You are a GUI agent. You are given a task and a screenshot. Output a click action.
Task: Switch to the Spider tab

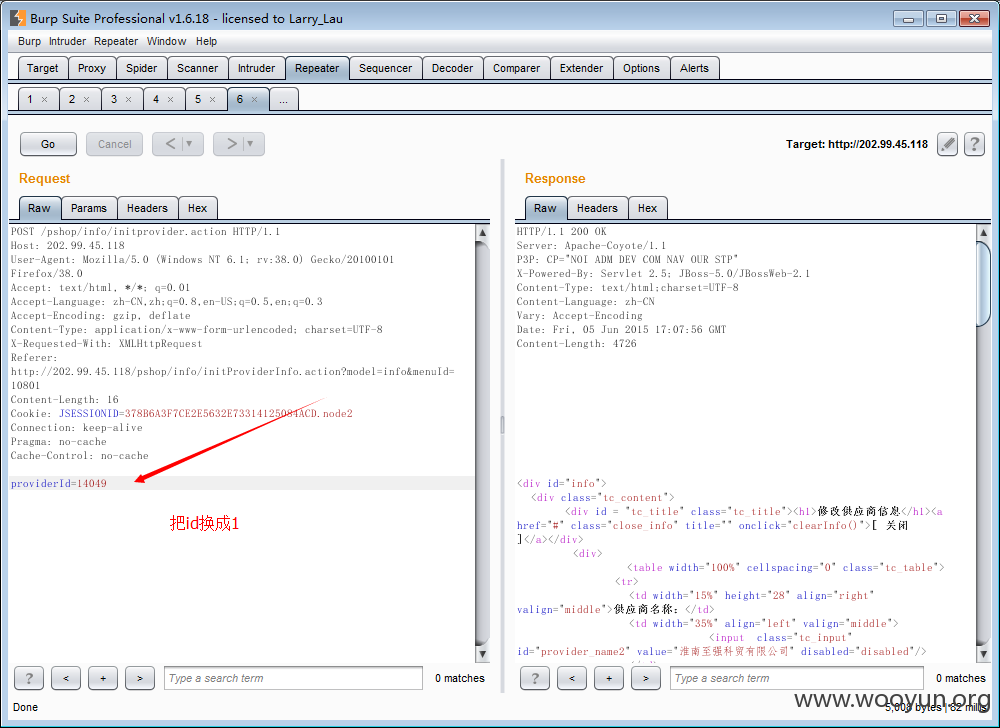tap(142, 68)
